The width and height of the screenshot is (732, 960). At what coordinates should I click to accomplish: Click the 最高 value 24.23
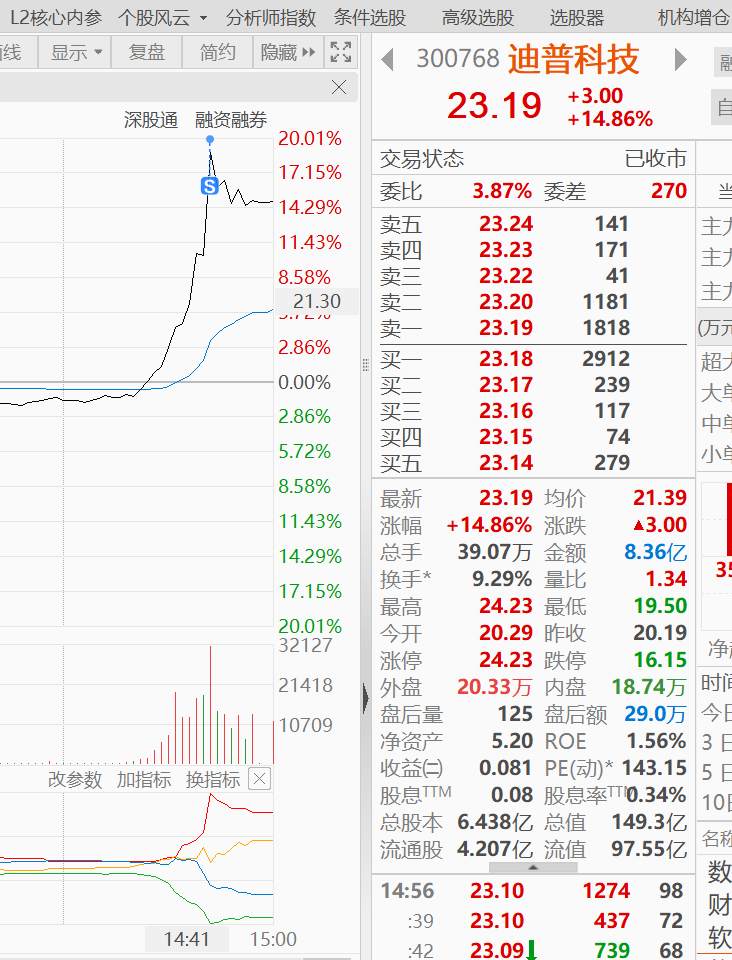click(x=506, y=606)
